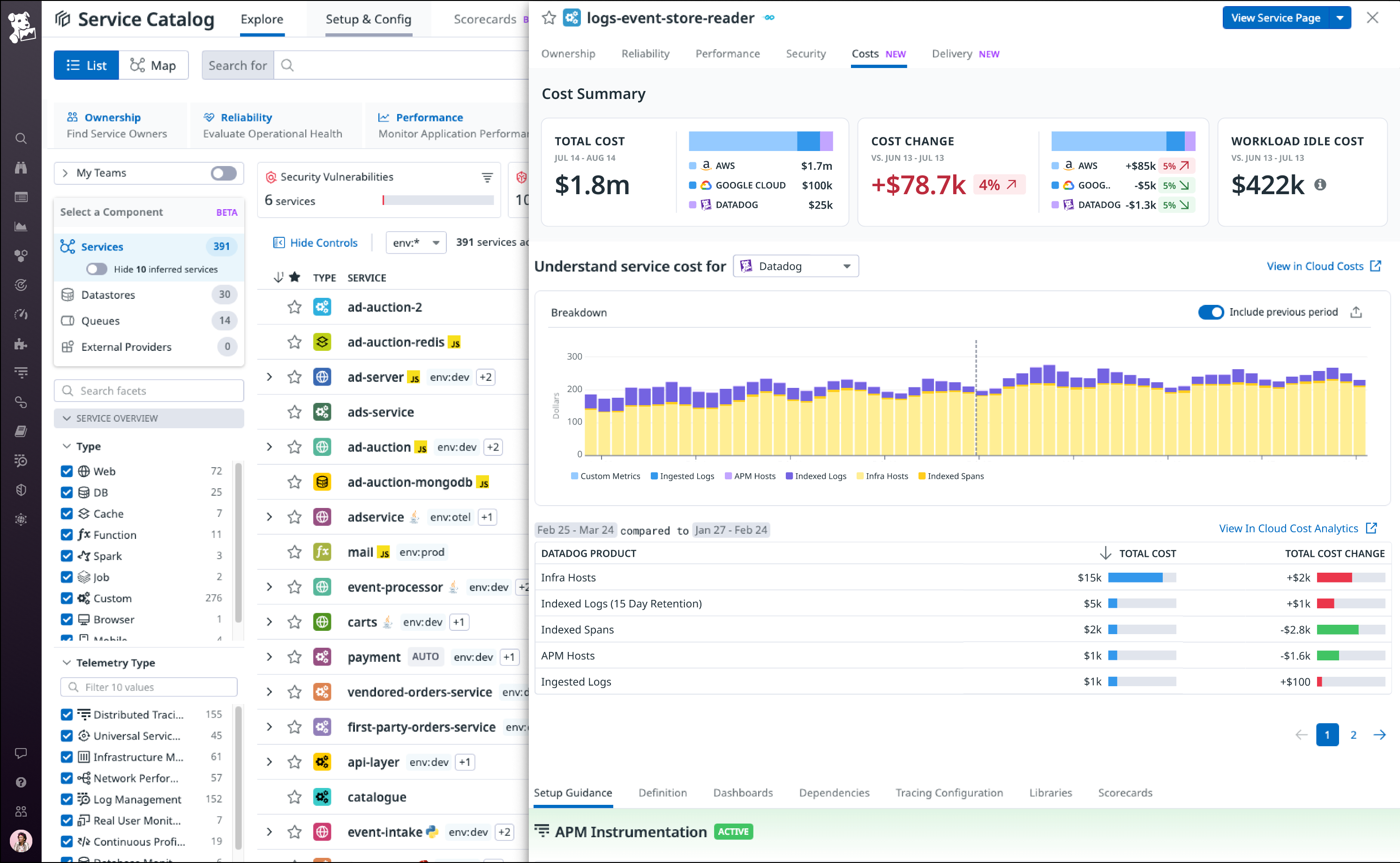The width and height of the screenshot is (1400, 863).
Task: Open the env:* dropdown
Action: (415, 242)
